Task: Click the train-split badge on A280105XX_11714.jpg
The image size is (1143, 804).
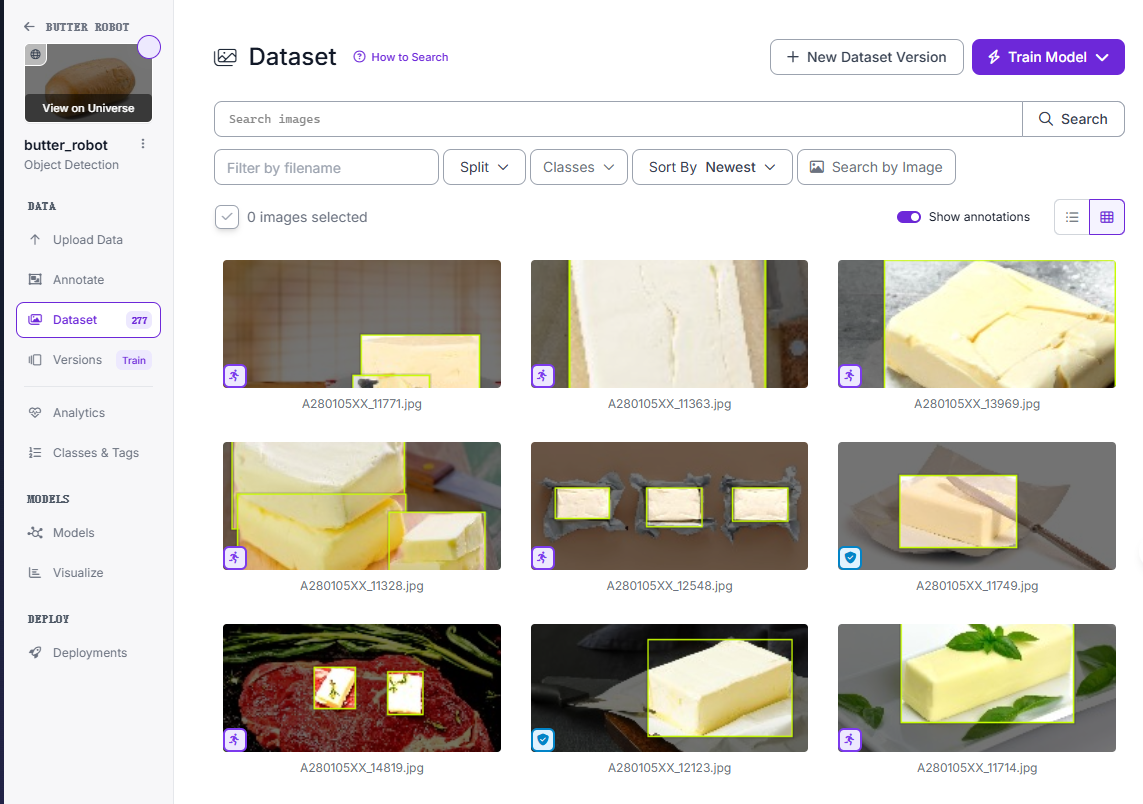Action: point(849,741)
